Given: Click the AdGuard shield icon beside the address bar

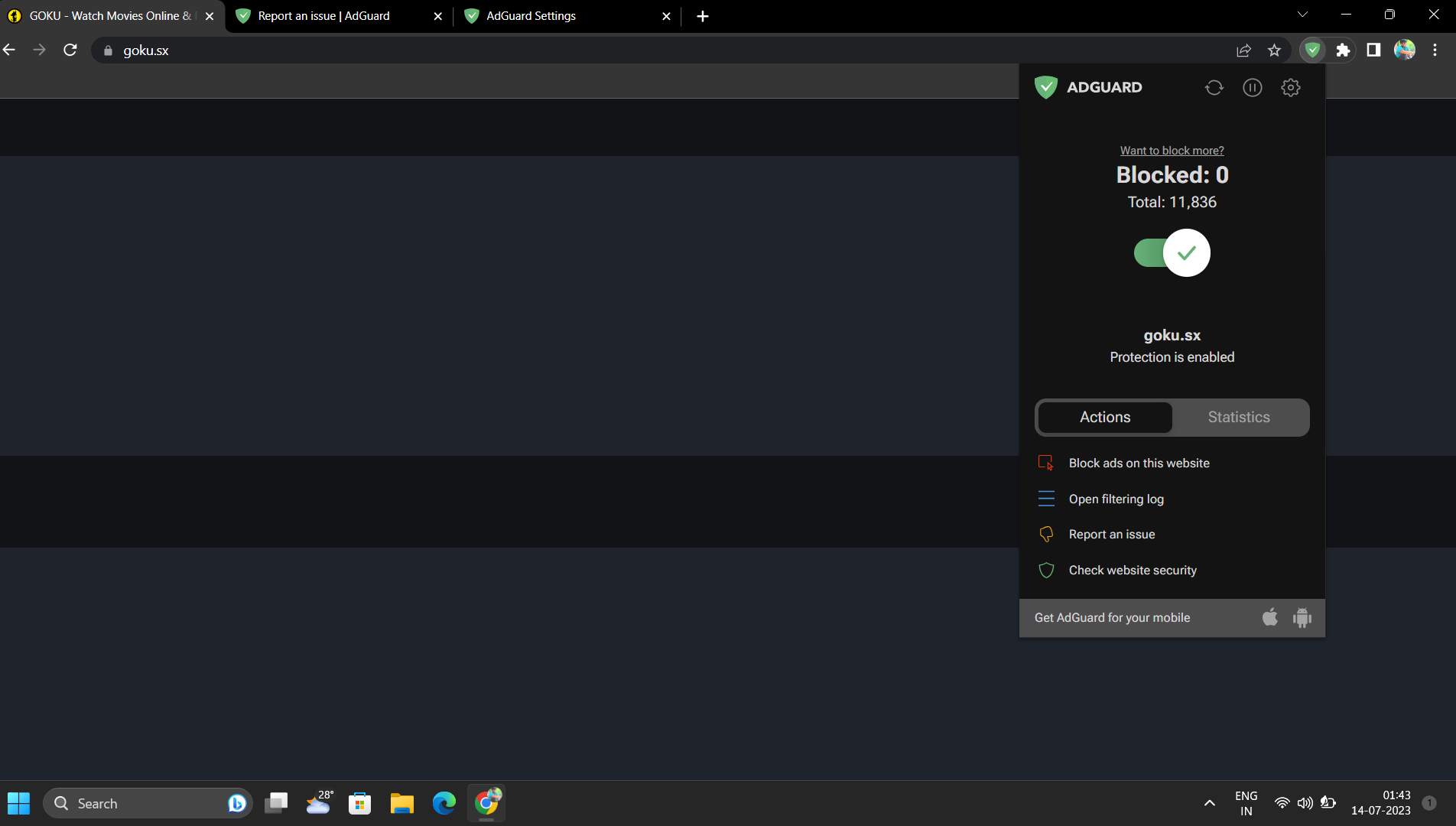Looking at the screenshot, I should pyautogui.click(x=1312, y=50).
